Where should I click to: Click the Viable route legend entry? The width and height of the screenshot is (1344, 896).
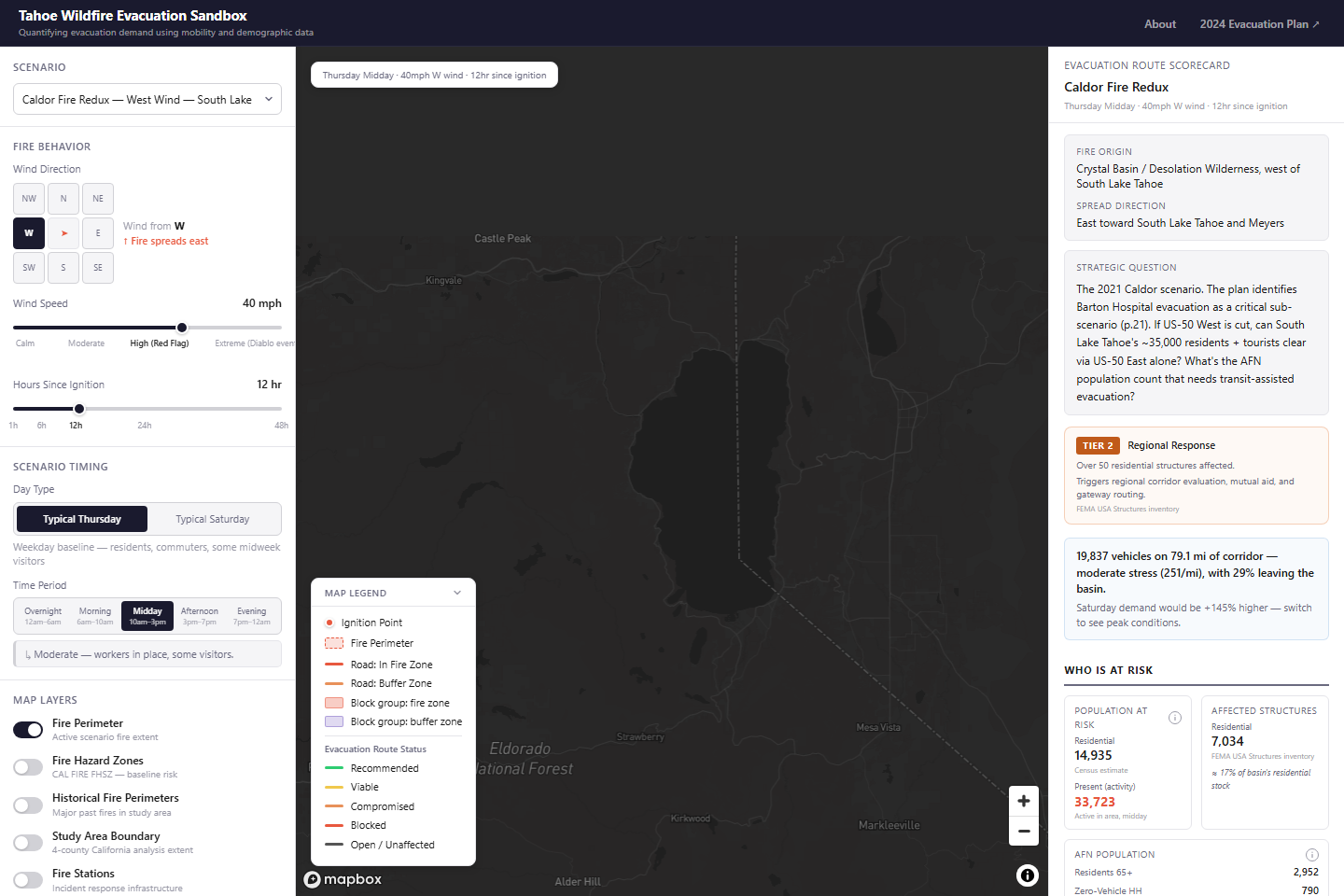coord(352,787)
